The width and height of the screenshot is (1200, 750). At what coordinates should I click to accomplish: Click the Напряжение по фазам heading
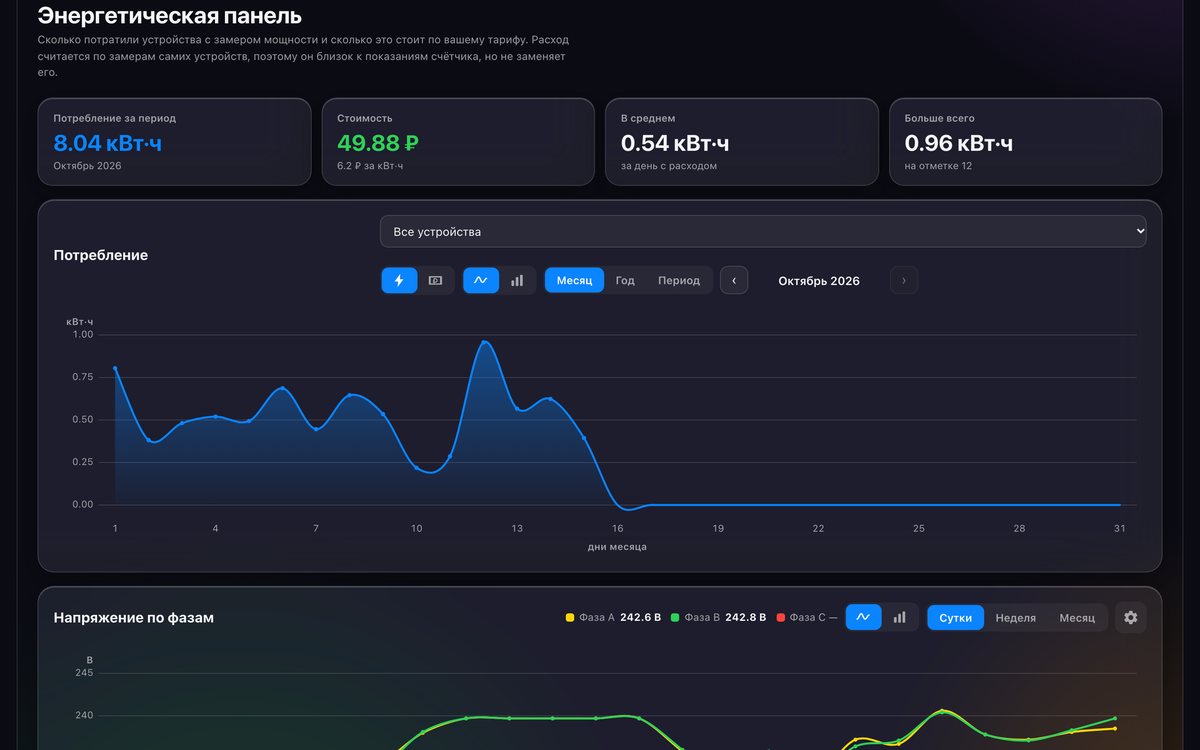coord(134,618)
